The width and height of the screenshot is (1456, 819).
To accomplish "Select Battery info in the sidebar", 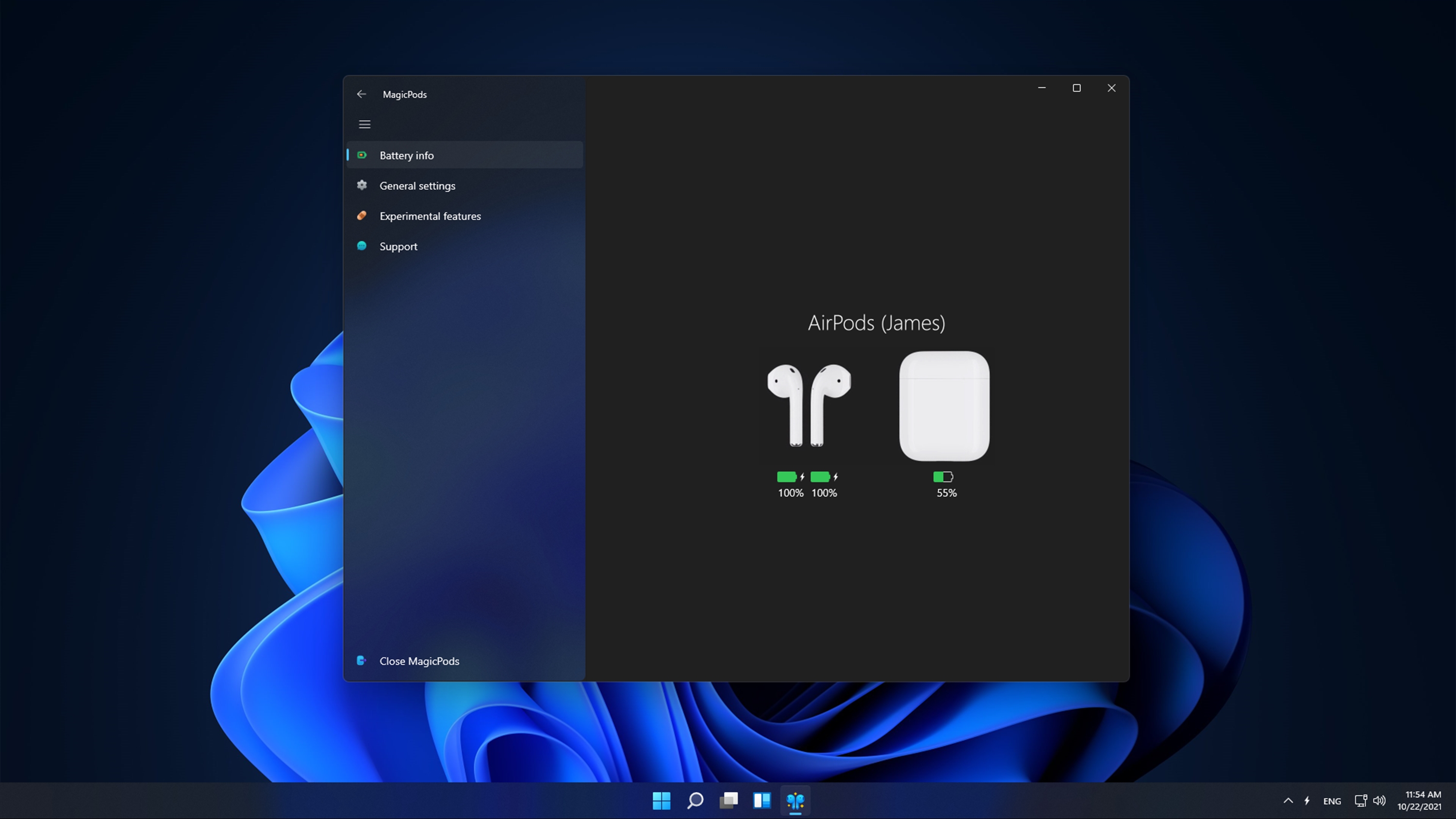I will point(407,155).
